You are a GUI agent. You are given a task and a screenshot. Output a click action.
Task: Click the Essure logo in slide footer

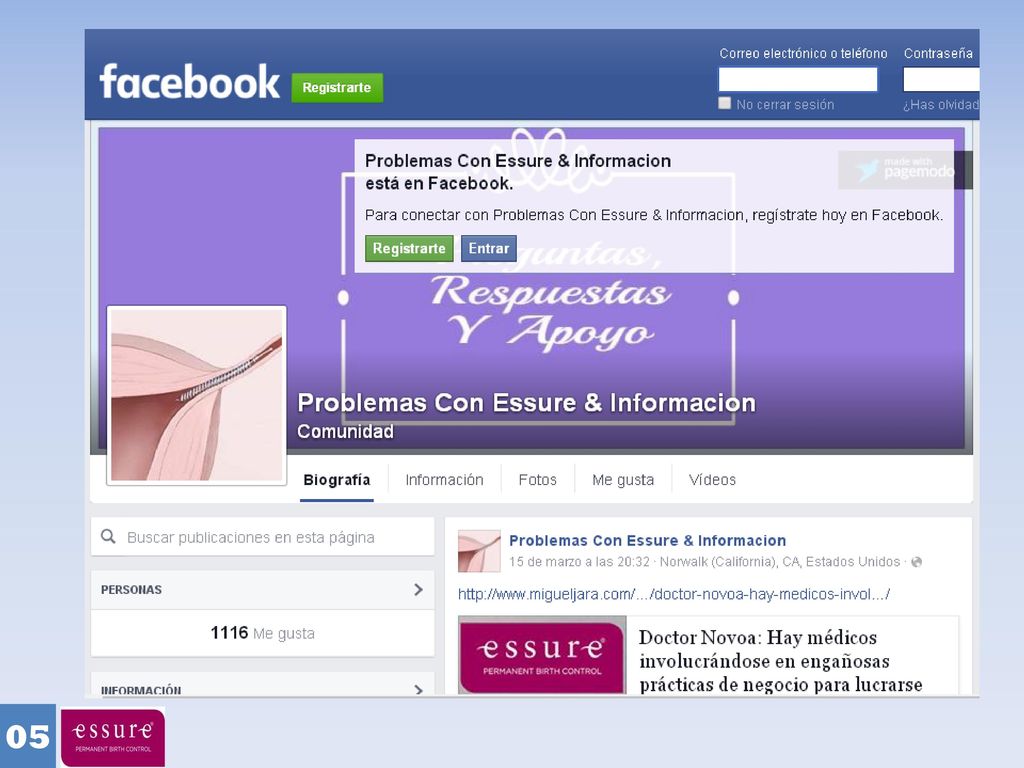coord(113,737)
